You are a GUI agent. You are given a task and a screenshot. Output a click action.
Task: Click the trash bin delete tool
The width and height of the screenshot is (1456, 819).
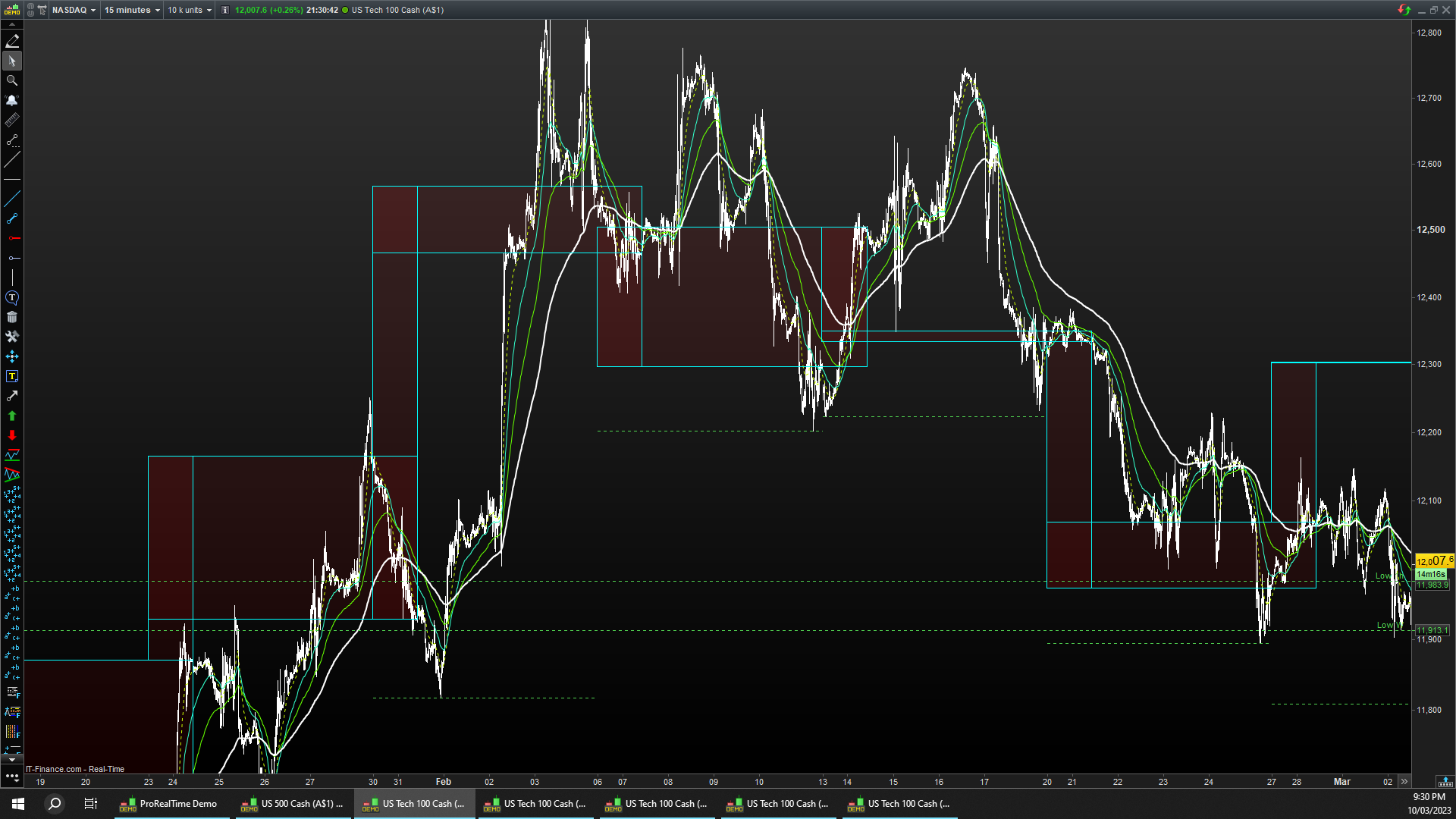(12, 317)
